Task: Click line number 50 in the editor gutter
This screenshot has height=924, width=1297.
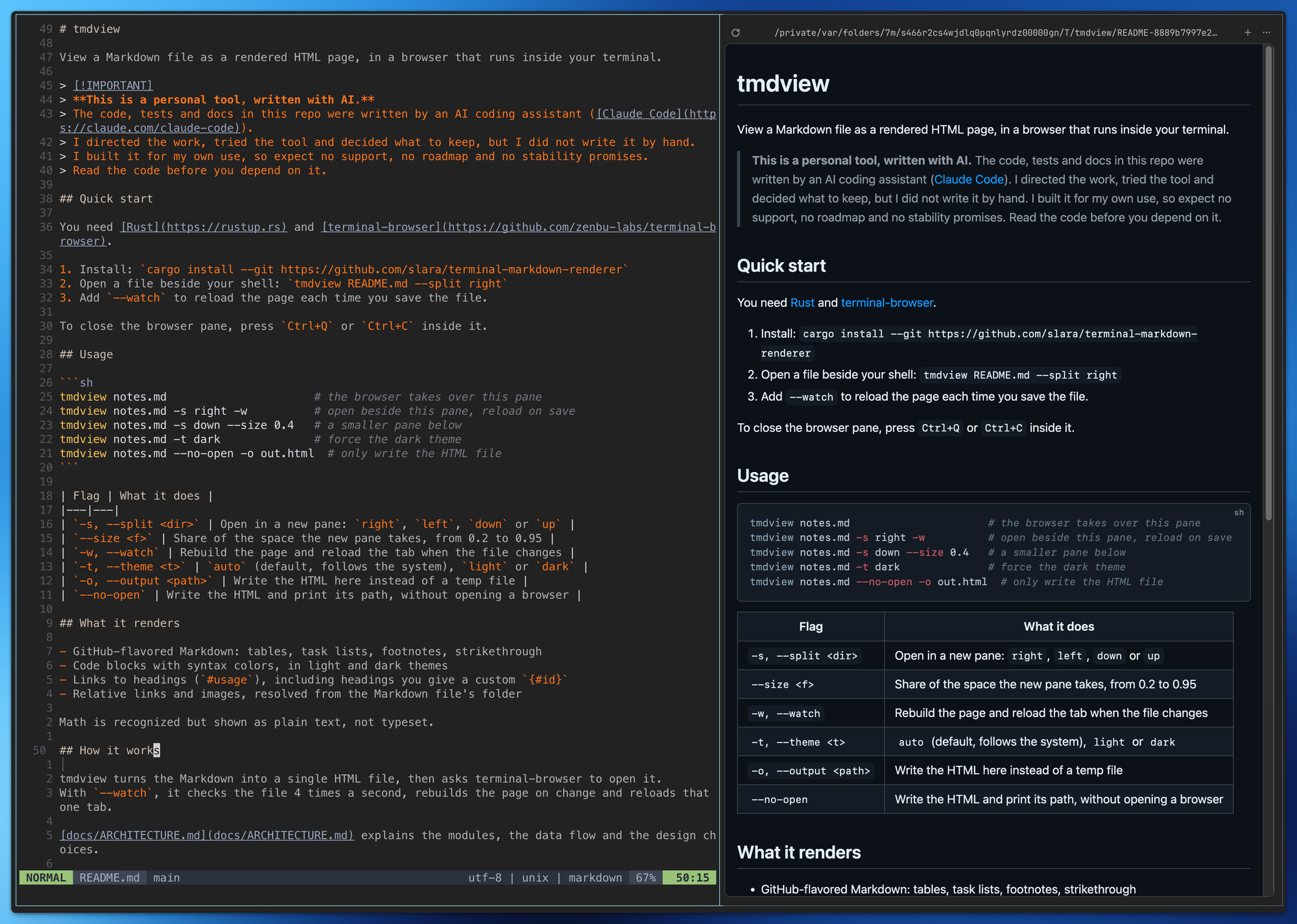Action: (39, 750)
